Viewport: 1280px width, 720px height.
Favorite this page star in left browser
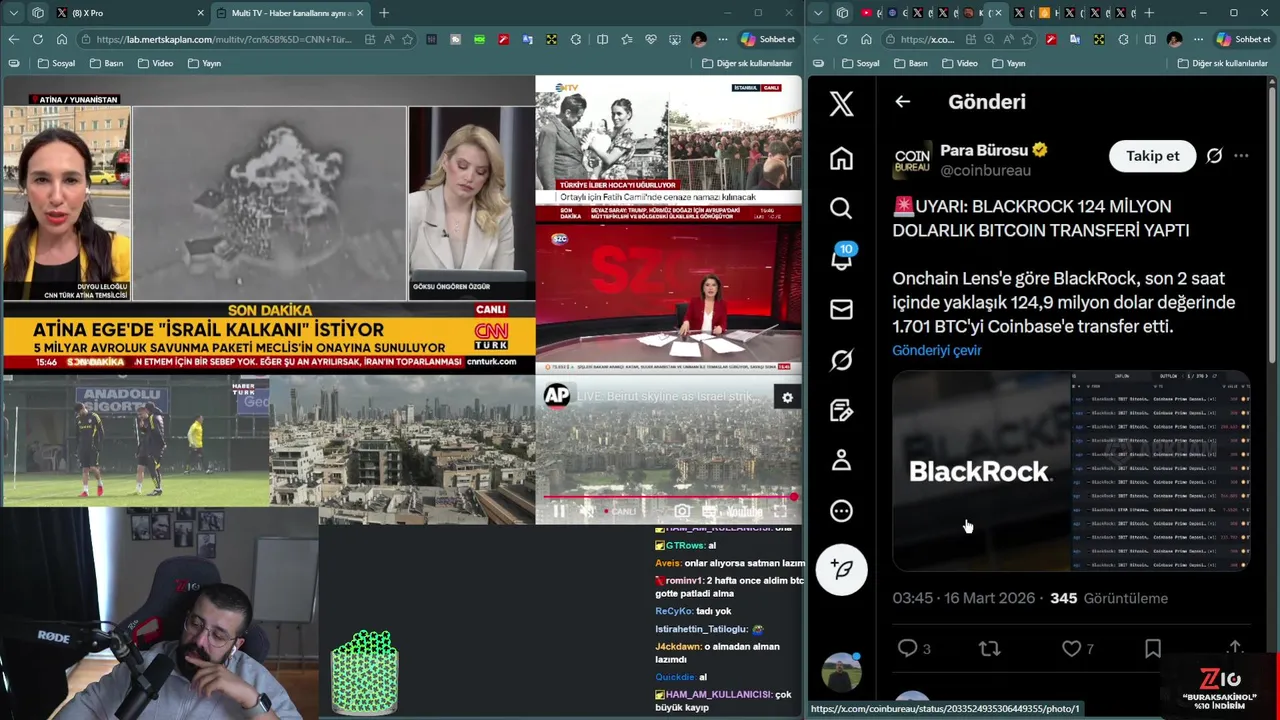(x=407, y=39)
